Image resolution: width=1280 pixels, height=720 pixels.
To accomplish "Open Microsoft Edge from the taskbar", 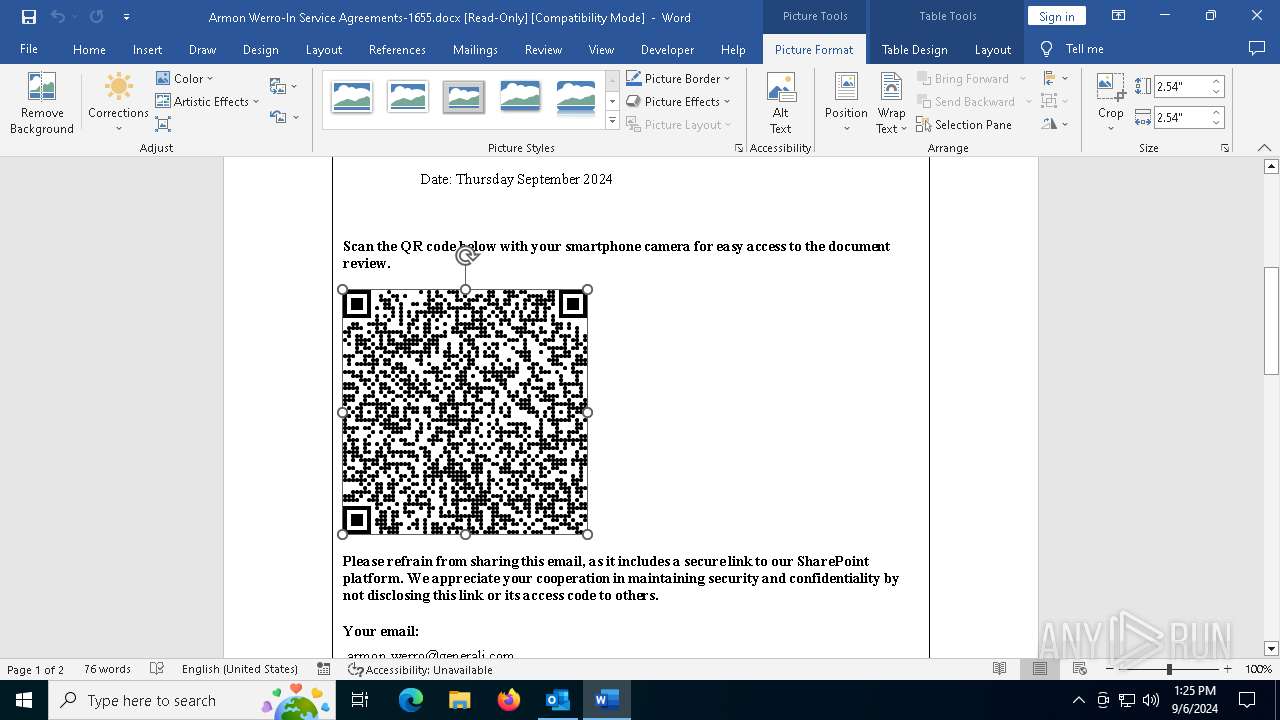I will tap(411, 700).
